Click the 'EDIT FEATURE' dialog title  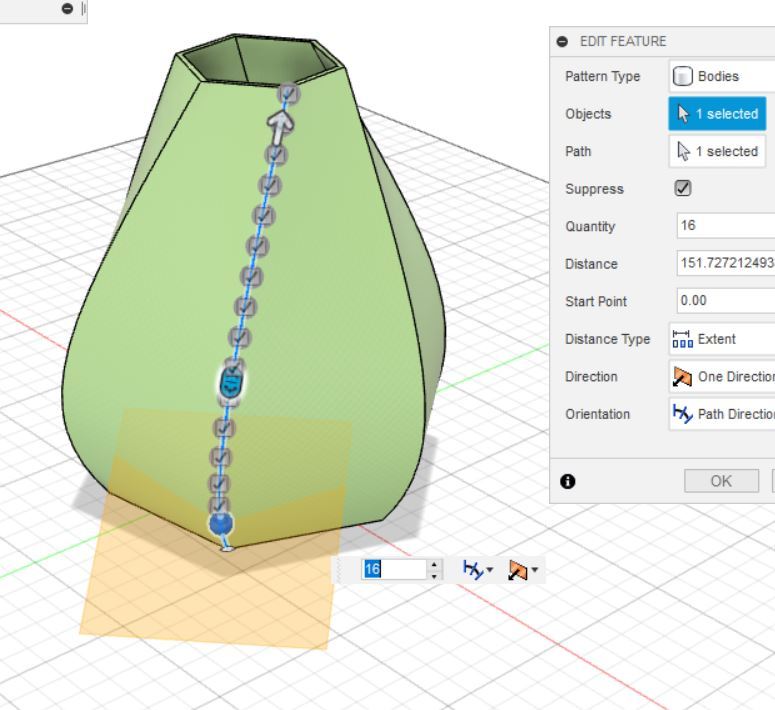tap(623, 41)
